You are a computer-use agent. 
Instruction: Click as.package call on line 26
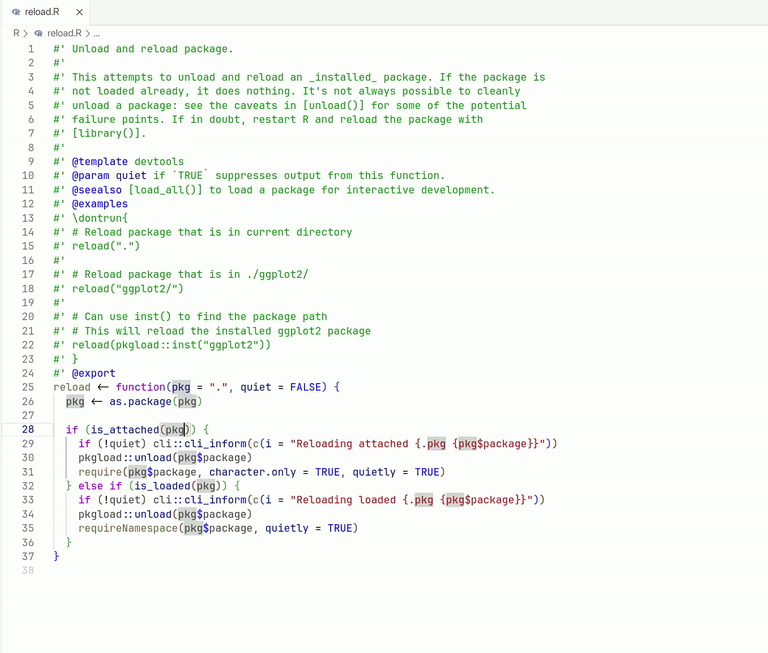[x=140, y=402]
